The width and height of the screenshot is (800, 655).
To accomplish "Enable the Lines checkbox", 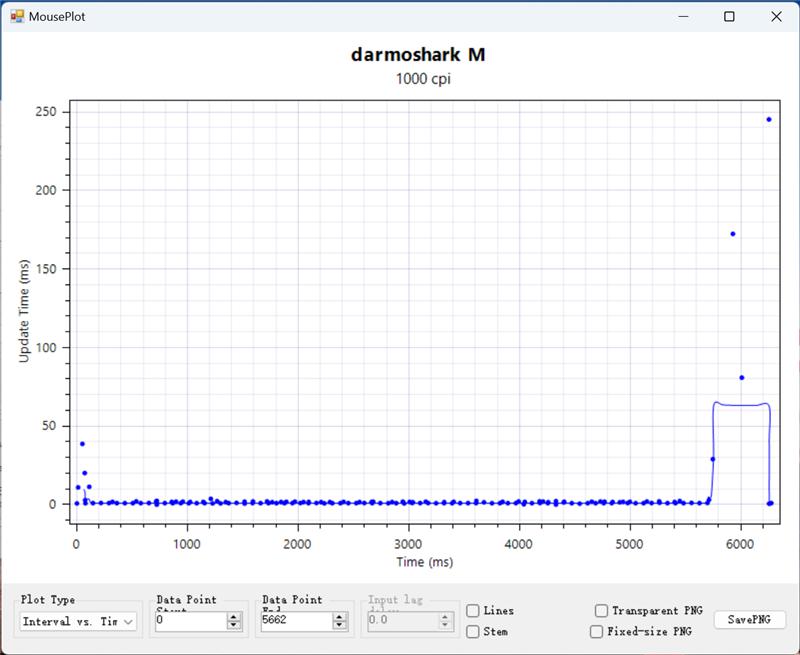I will [x=473, y=611].
